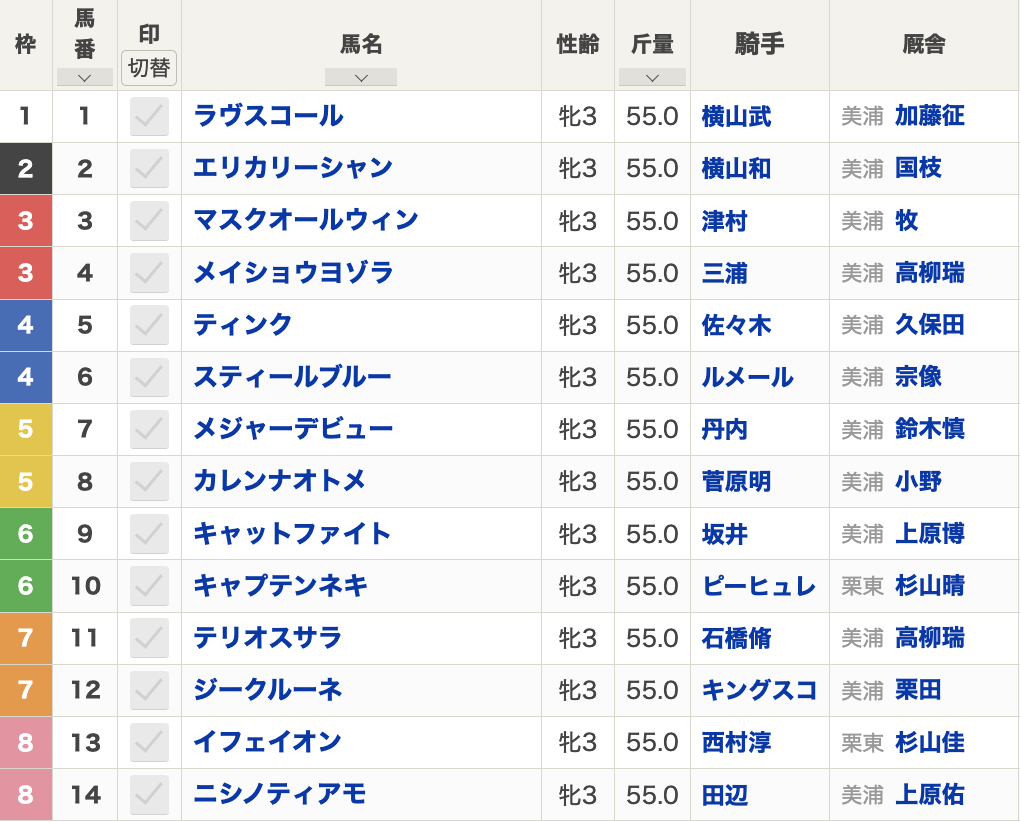Select the red frame 3 cell for horse 3
This screenshot has height=822, width=1020.
26,220
